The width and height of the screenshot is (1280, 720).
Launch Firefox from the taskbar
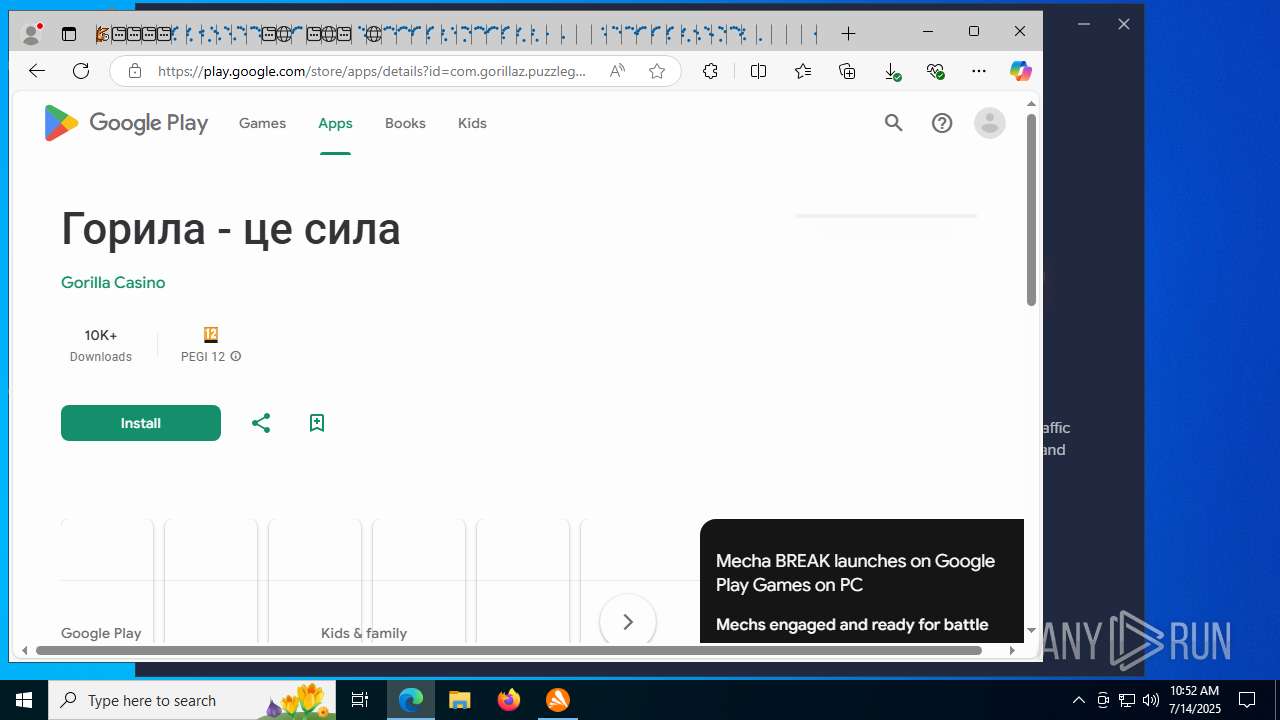click(x=509, y=700)
